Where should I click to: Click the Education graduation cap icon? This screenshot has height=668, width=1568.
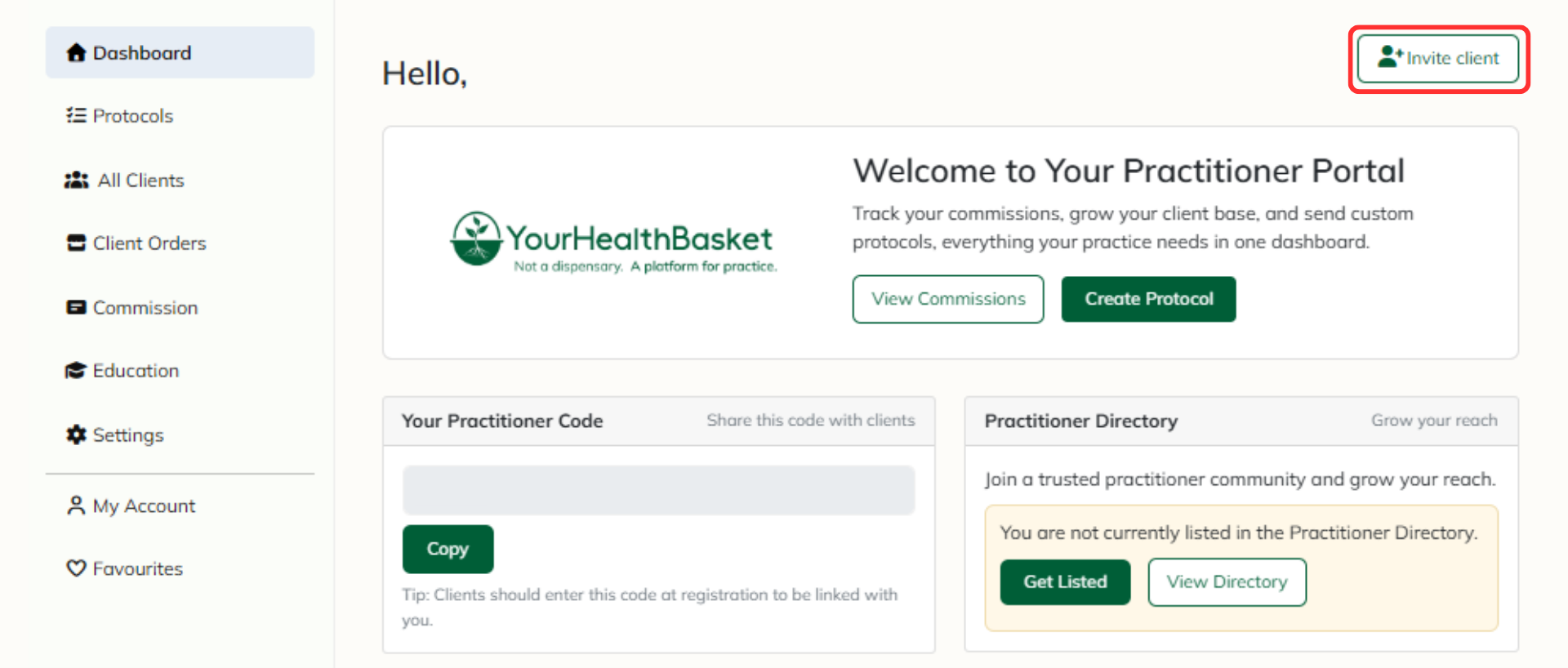(x=76, y=370)
